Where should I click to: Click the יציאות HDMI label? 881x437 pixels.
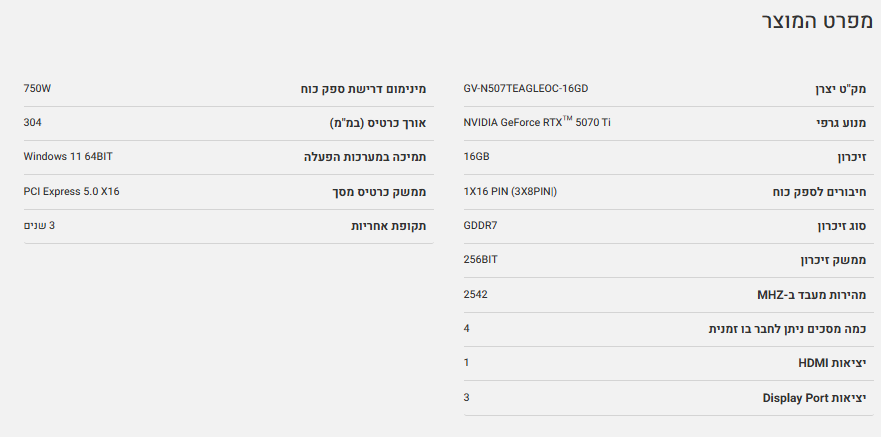click(x=832, y=363)
